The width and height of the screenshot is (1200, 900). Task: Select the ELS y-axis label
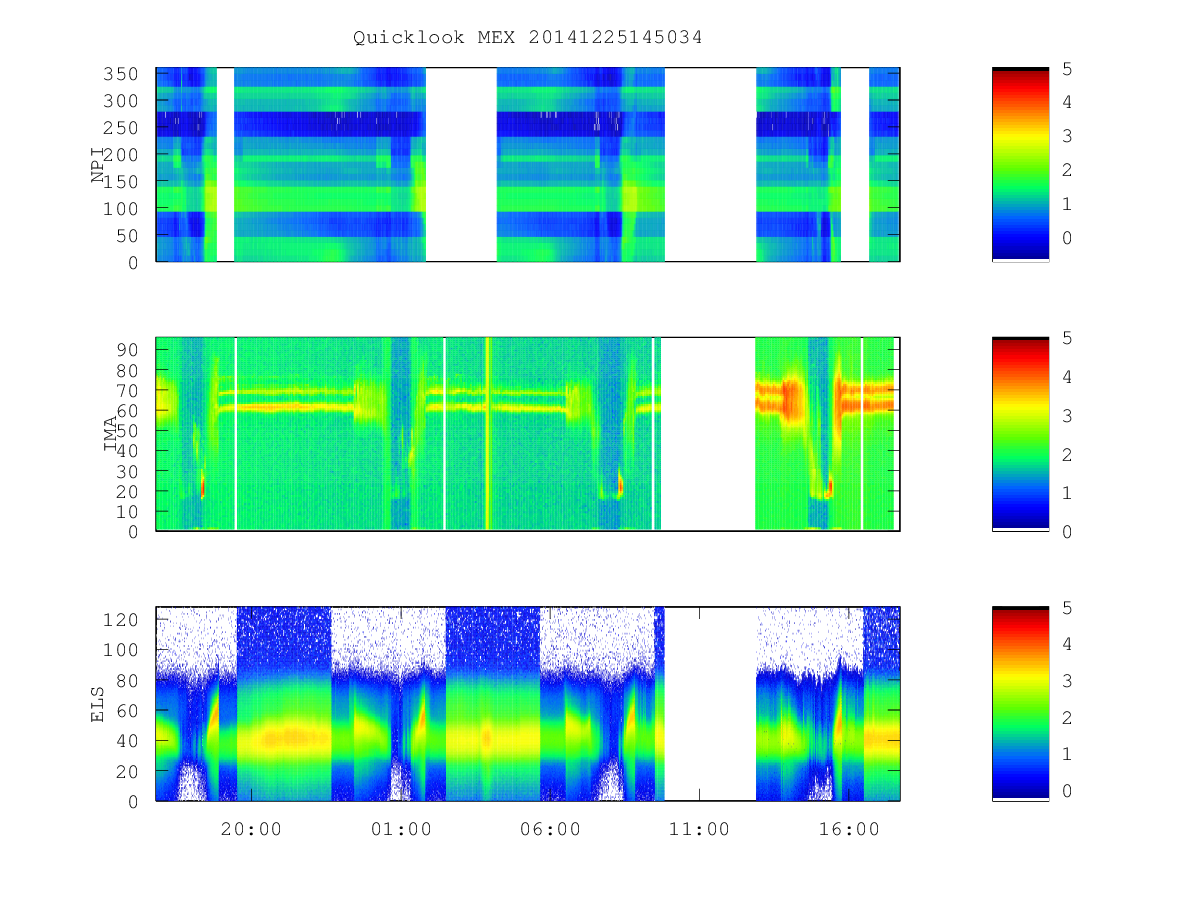(x=98, y=703)
